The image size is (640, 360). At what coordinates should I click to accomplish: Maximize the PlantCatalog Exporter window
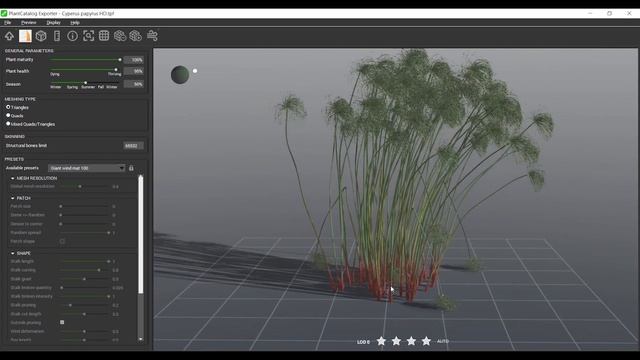click(609, 13)
